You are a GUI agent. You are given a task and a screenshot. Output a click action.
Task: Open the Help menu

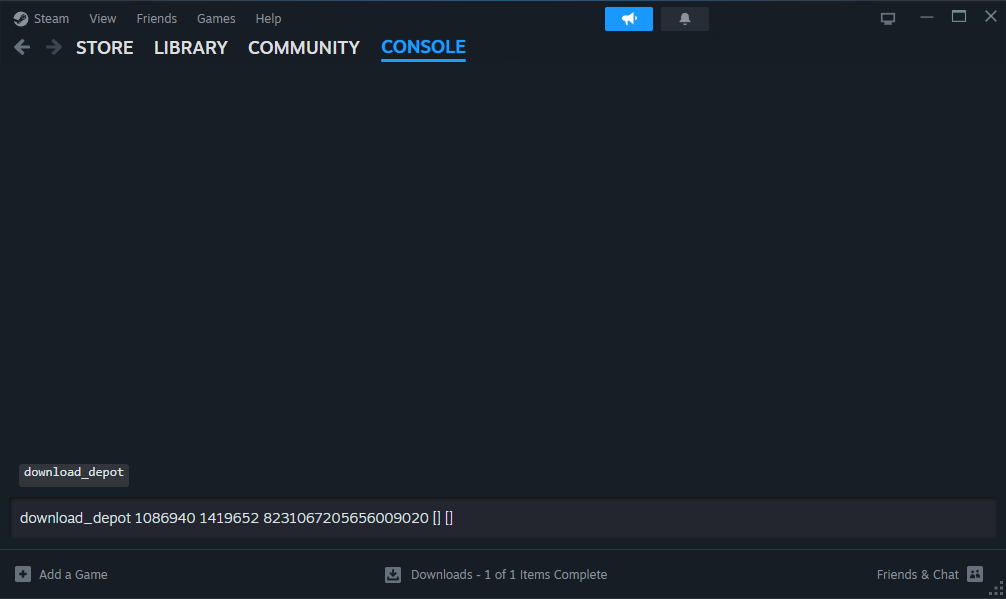point(268,18)
